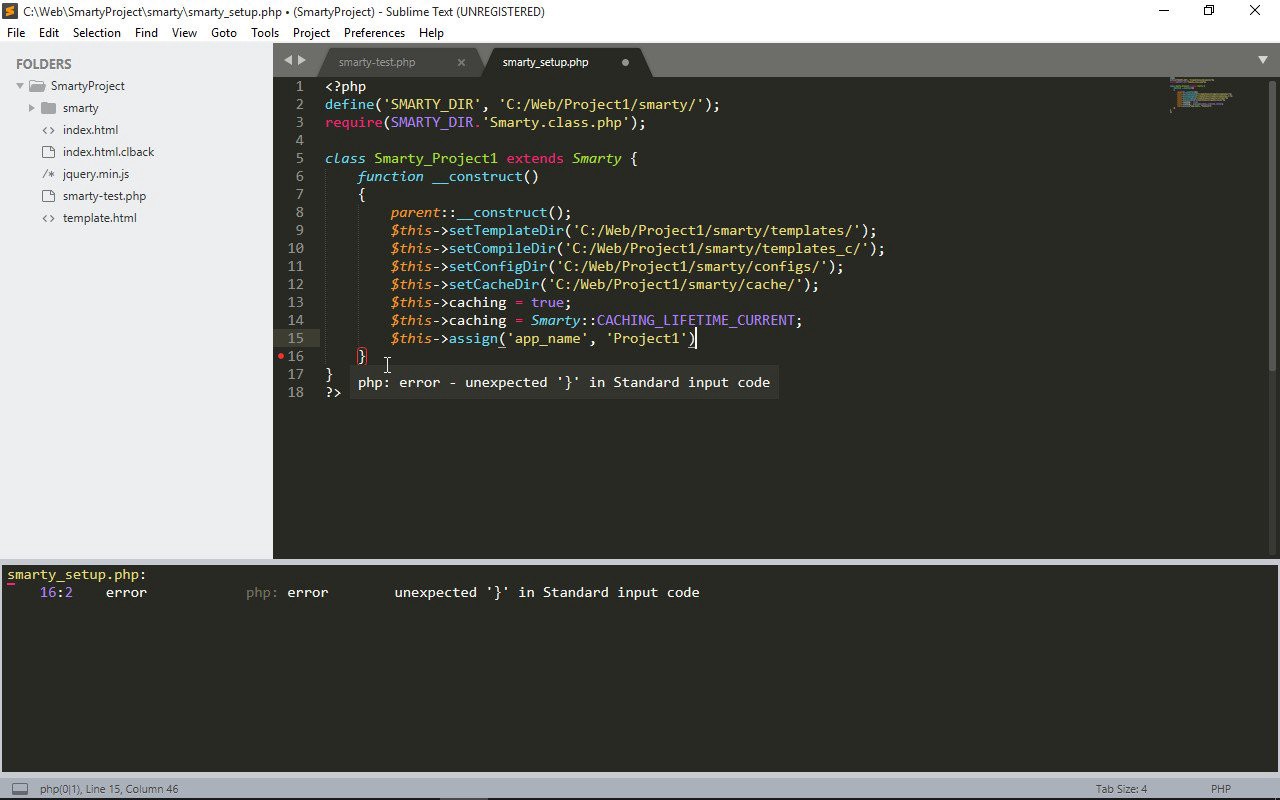Expand the smarty subfolder

point(32,108)
